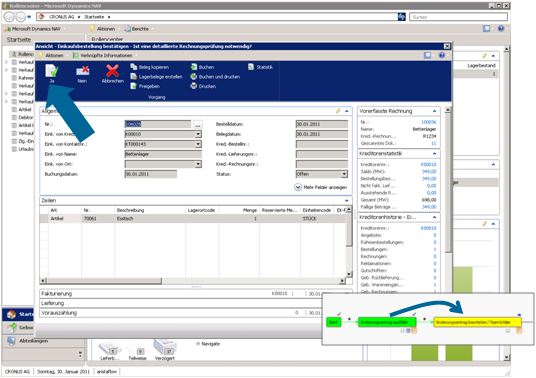Open the Nr. field lookup button

(198, 124)
